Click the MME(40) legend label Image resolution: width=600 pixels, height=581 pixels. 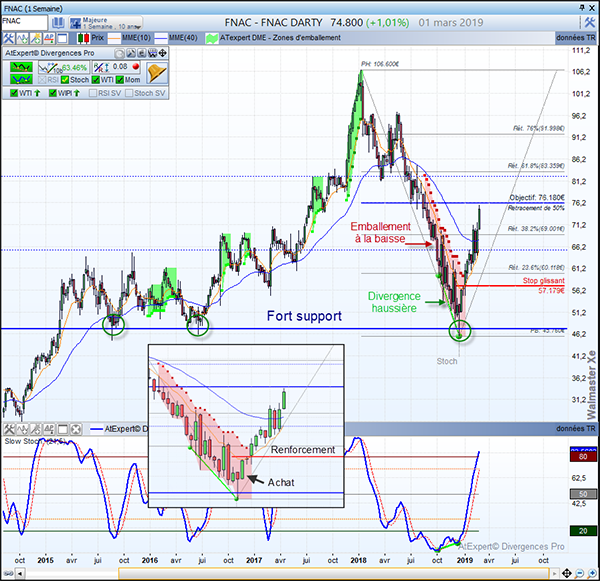click(x=183, y=38)
